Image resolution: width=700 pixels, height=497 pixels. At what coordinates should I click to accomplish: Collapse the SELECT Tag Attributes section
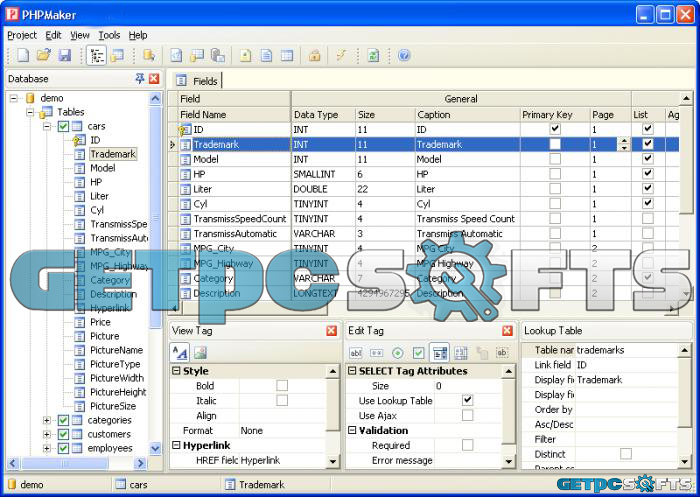[352, 371]
